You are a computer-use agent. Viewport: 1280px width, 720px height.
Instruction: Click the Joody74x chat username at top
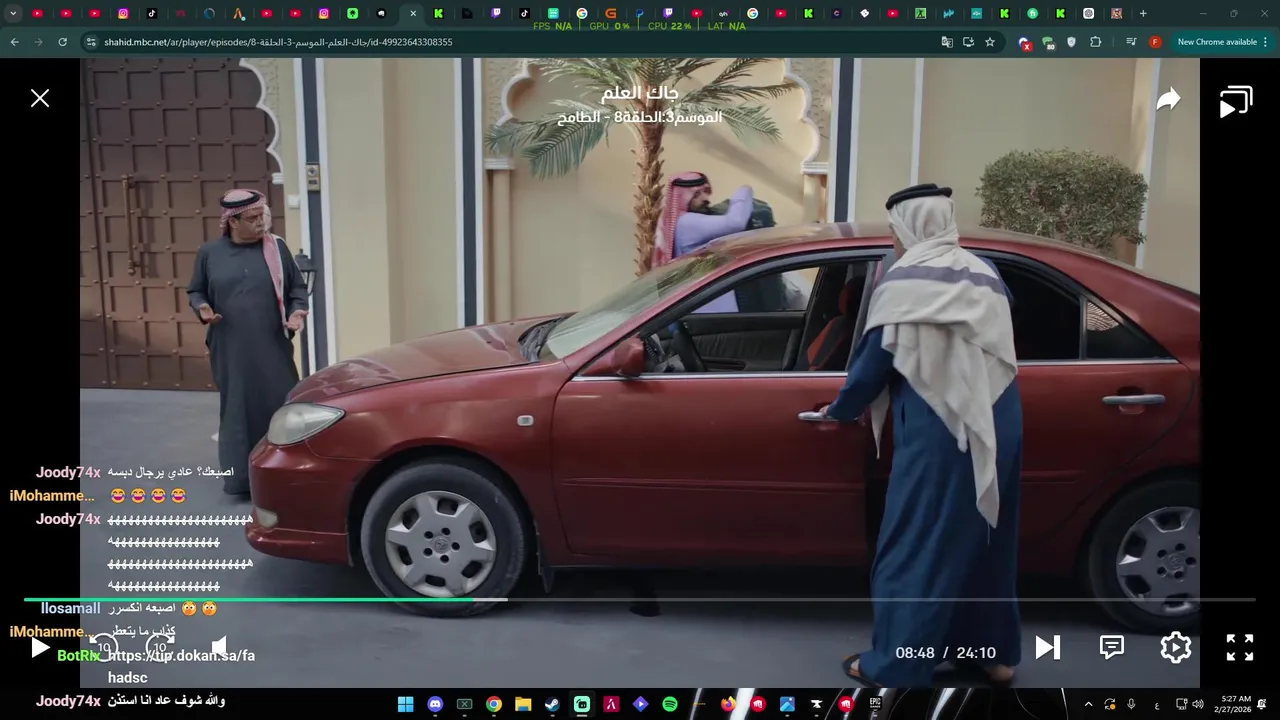(x=68, y=472)
